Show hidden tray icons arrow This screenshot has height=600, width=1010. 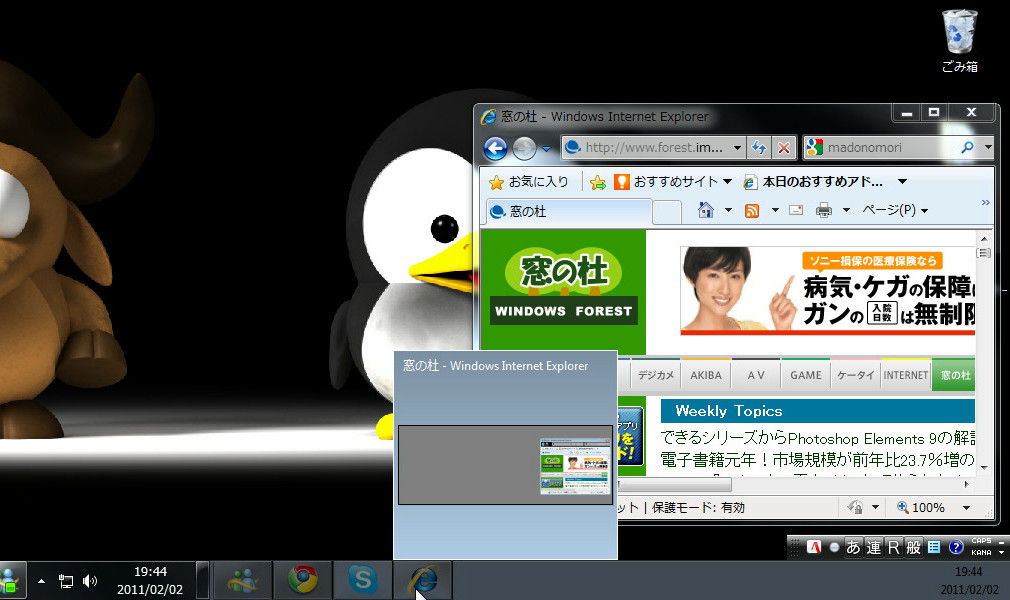pos(41,581)
